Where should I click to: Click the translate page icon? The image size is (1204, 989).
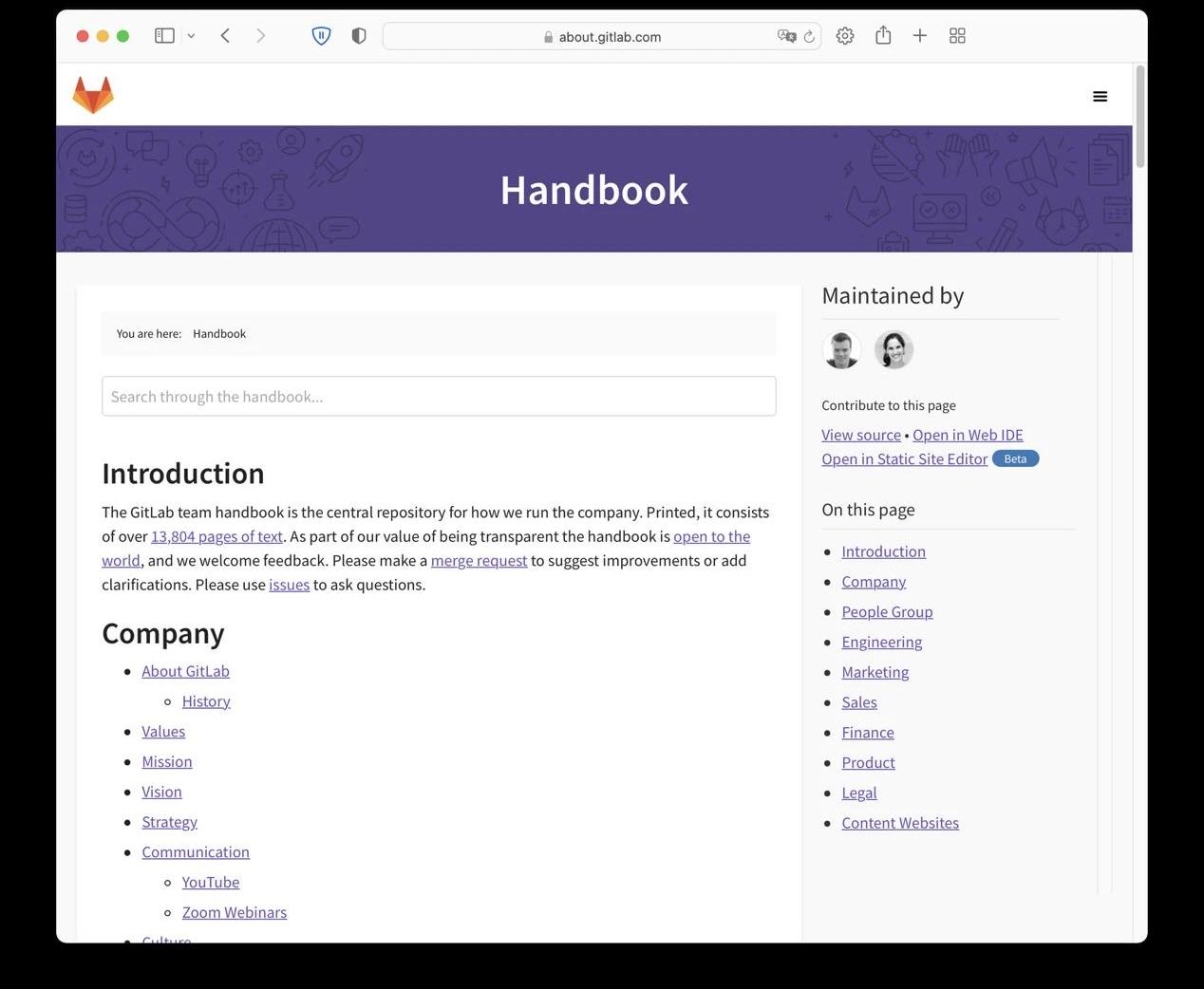click(786, 36)
